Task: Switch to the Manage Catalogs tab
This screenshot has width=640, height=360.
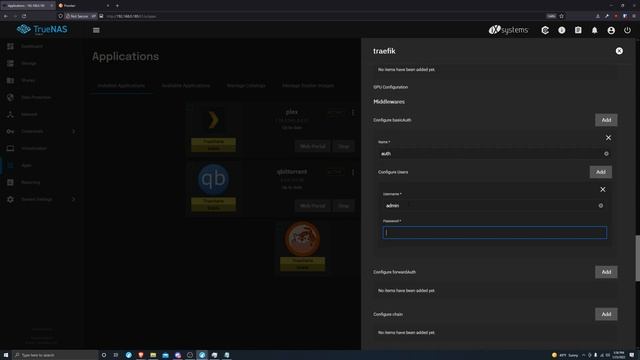Action: (x=246, y=86)
